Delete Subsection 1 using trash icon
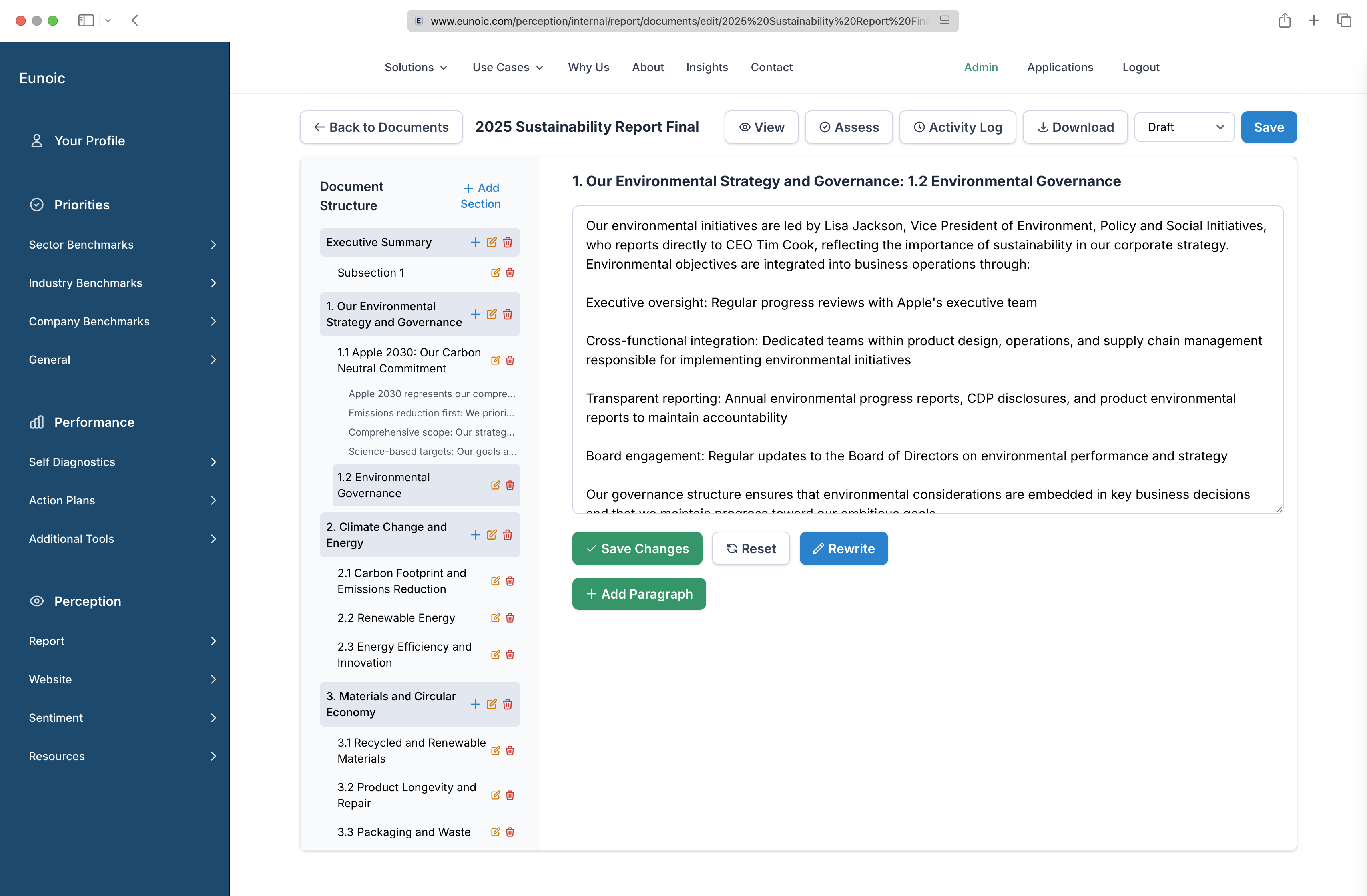 click(x=510, y=273)
